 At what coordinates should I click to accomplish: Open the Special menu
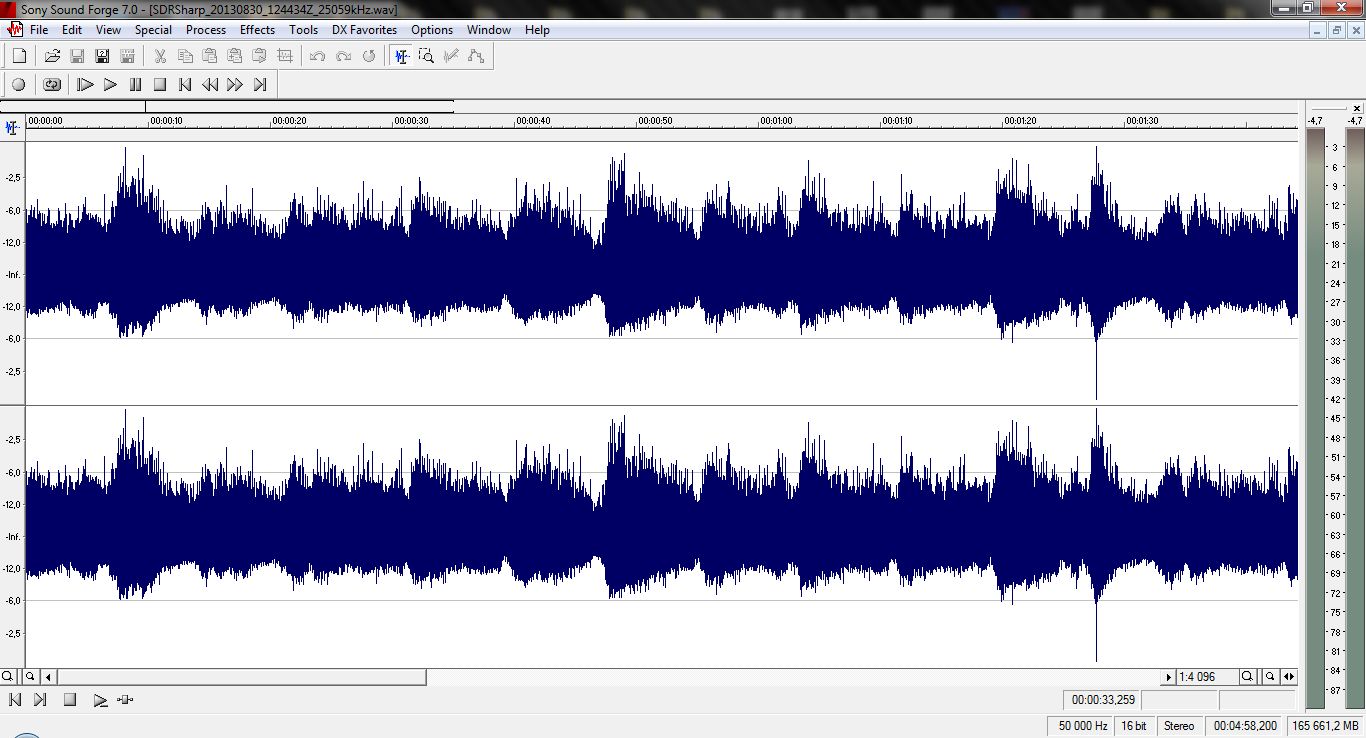[153, 30]
